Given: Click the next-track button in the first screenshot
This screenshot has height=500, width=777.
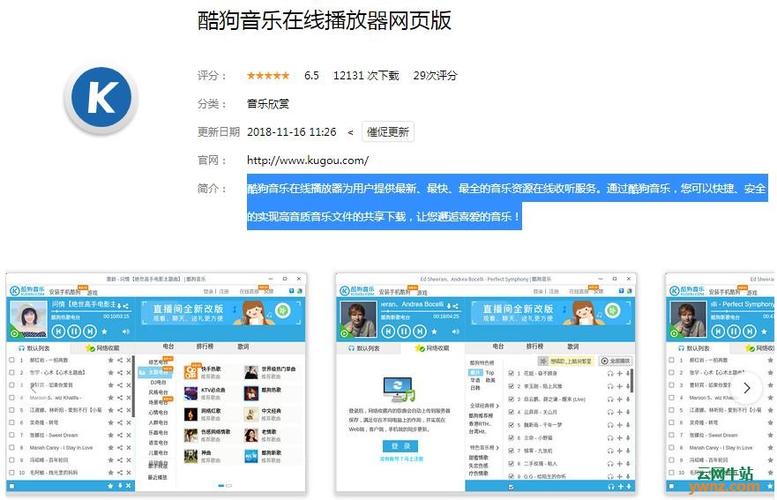Looking at the screenshot, I should click(90, 331).
